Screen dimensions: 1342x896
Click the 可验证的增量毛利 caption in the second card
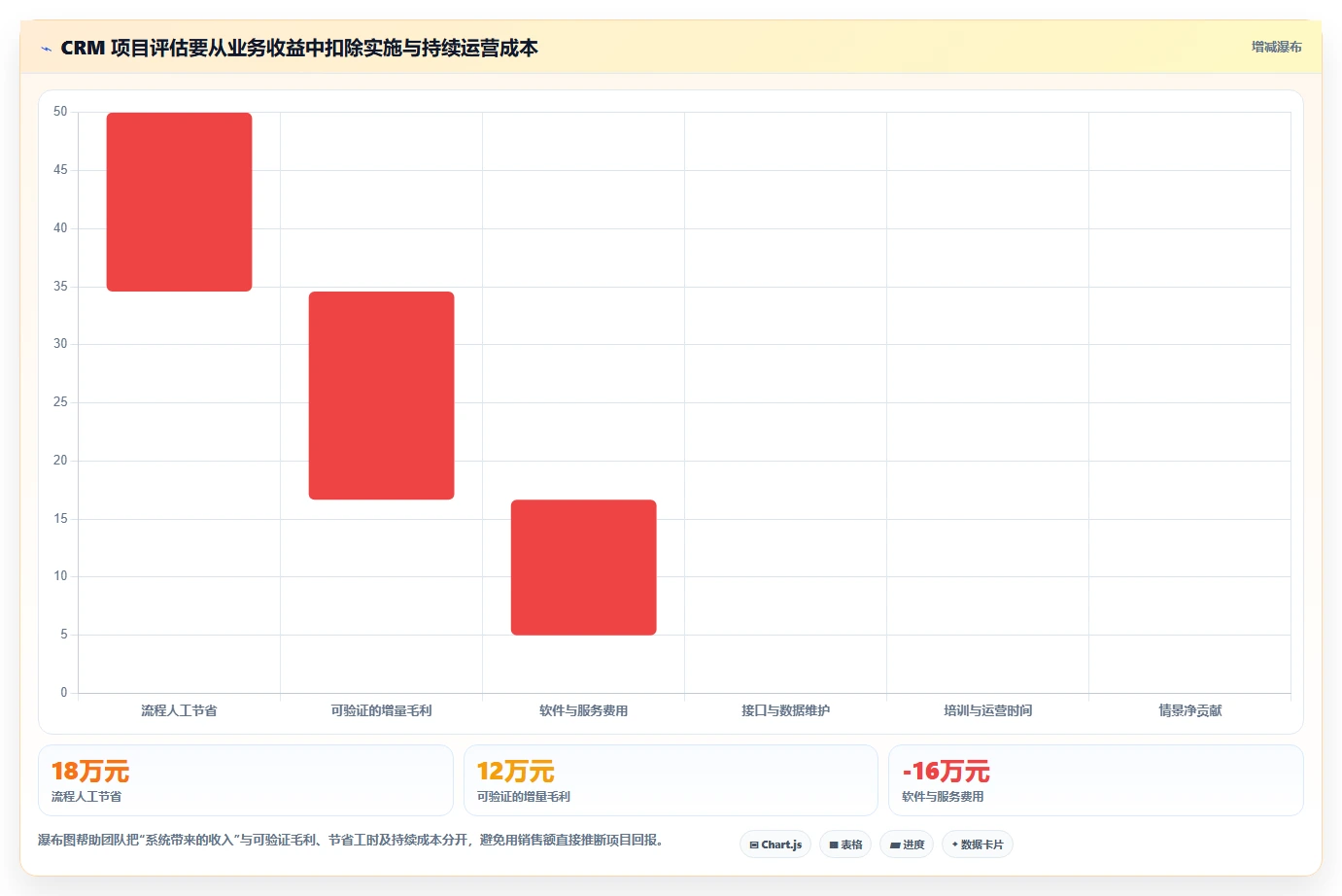524,796
